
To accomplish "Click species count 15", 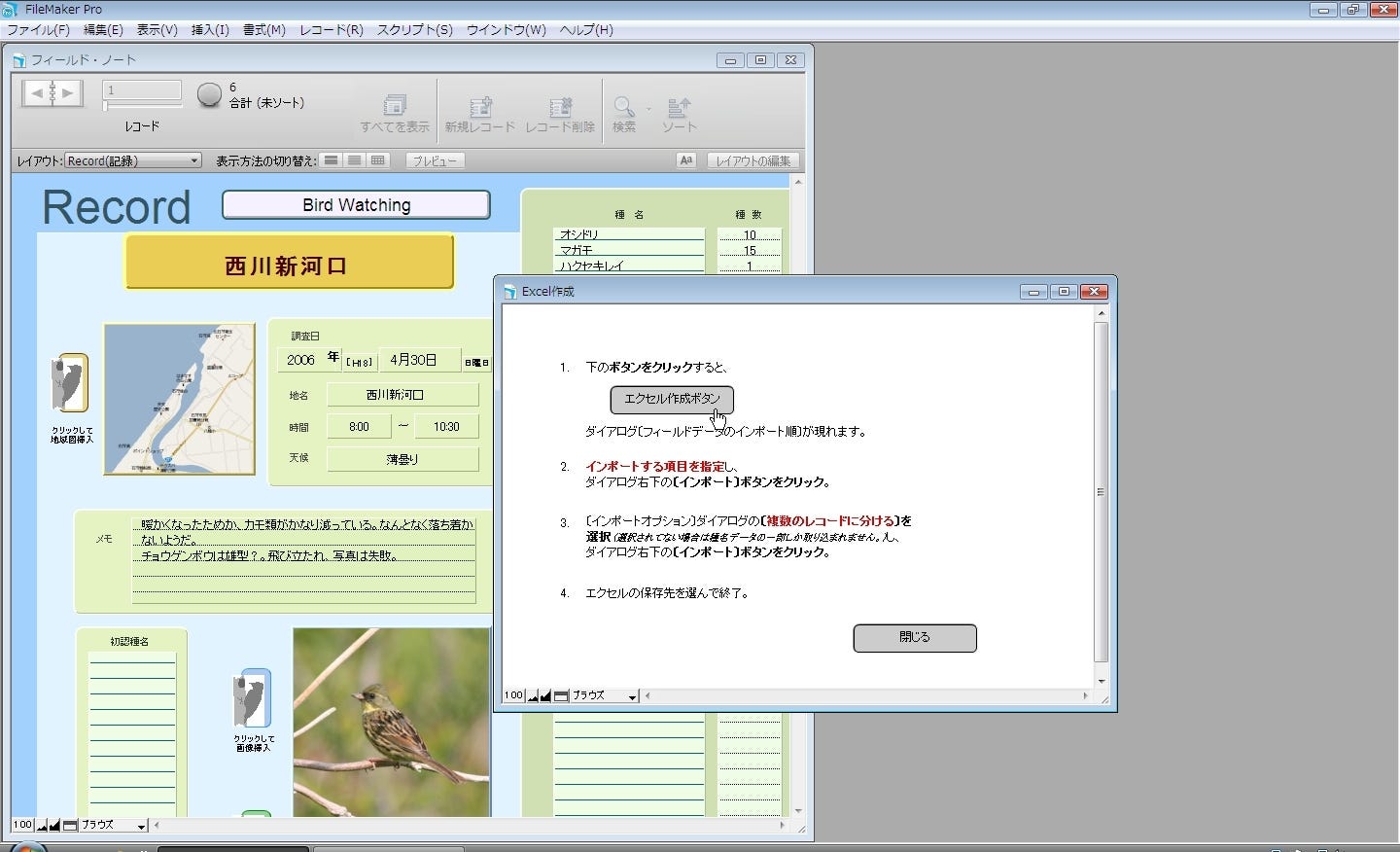I will (750, 250).
